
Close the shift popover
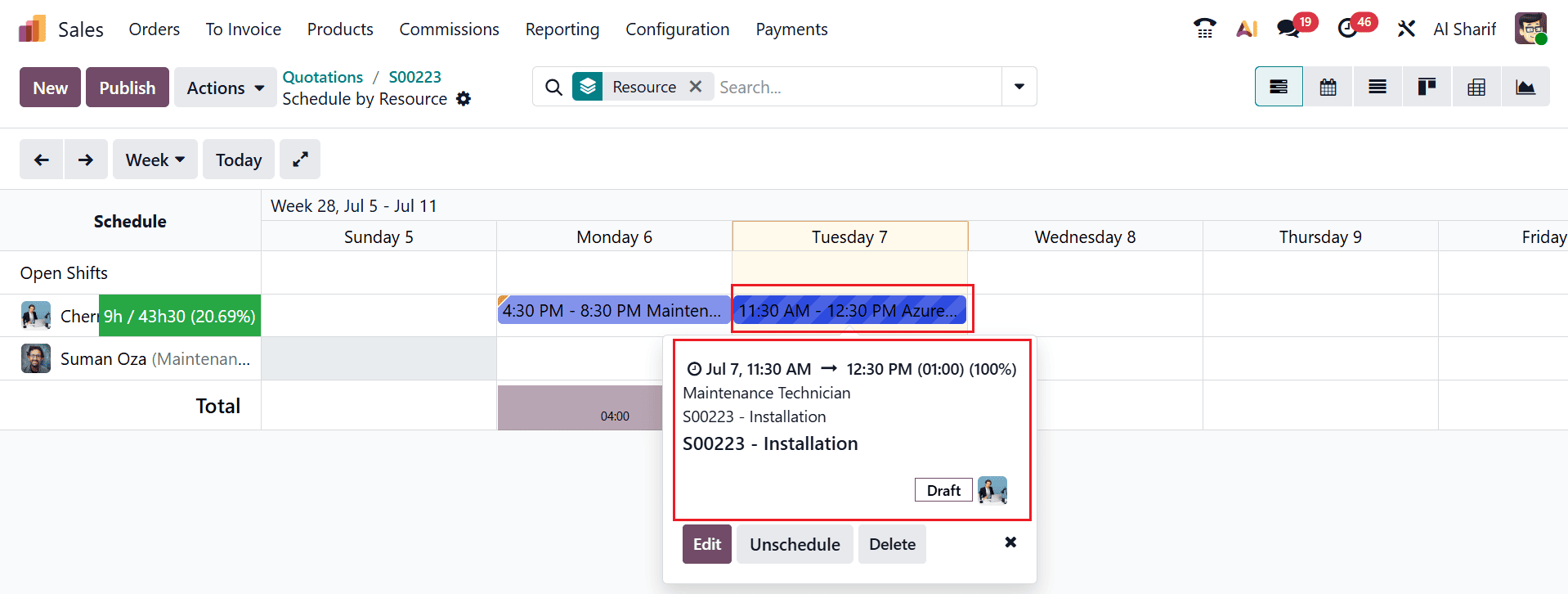click(x=1010, y=542)
